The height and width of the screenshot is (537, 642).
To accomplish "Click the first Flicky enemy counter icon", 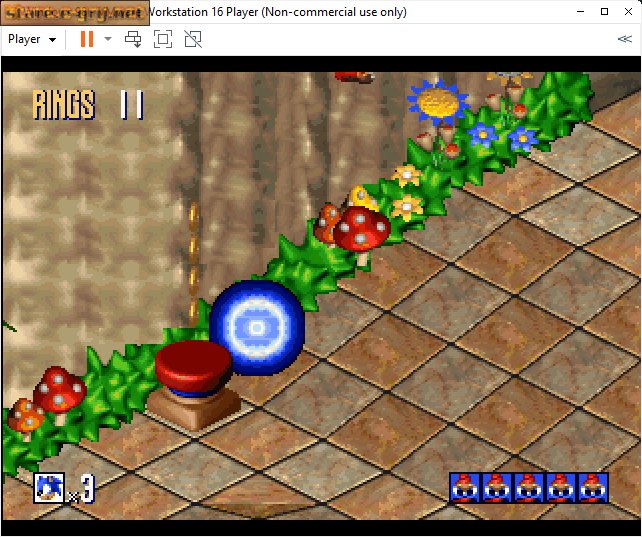I will tap(465, 488).
